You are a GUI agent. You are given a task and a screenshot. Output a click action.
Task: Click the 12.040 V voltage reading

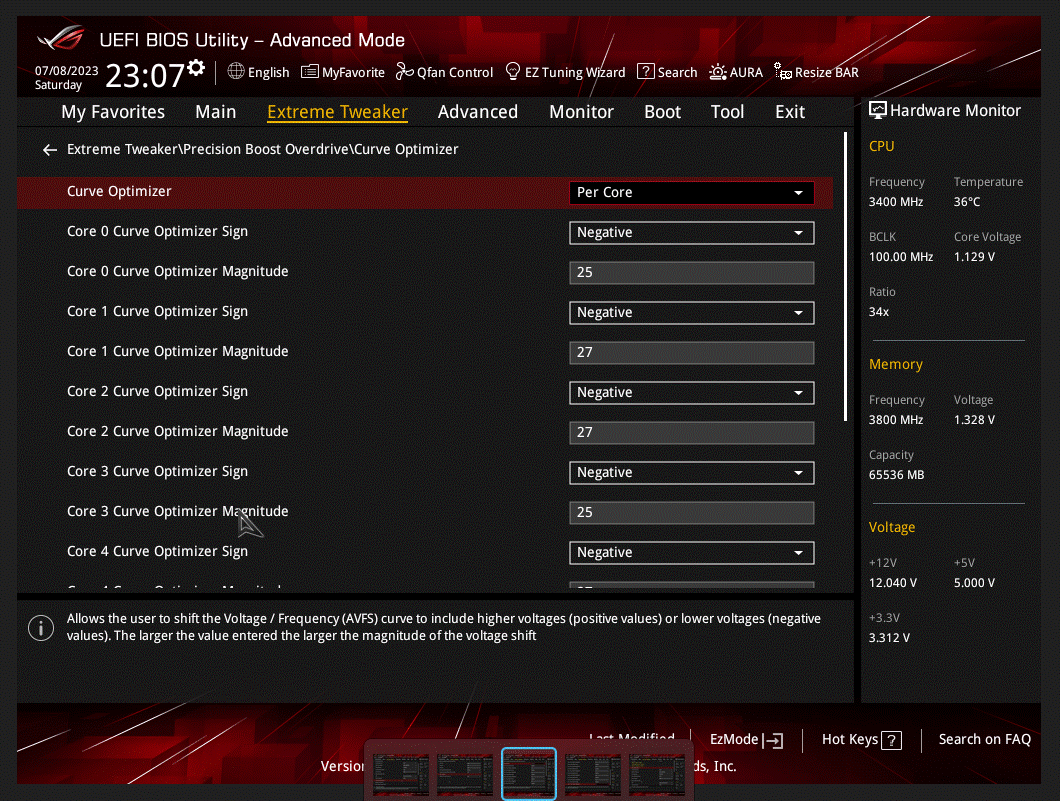point(892,583)
